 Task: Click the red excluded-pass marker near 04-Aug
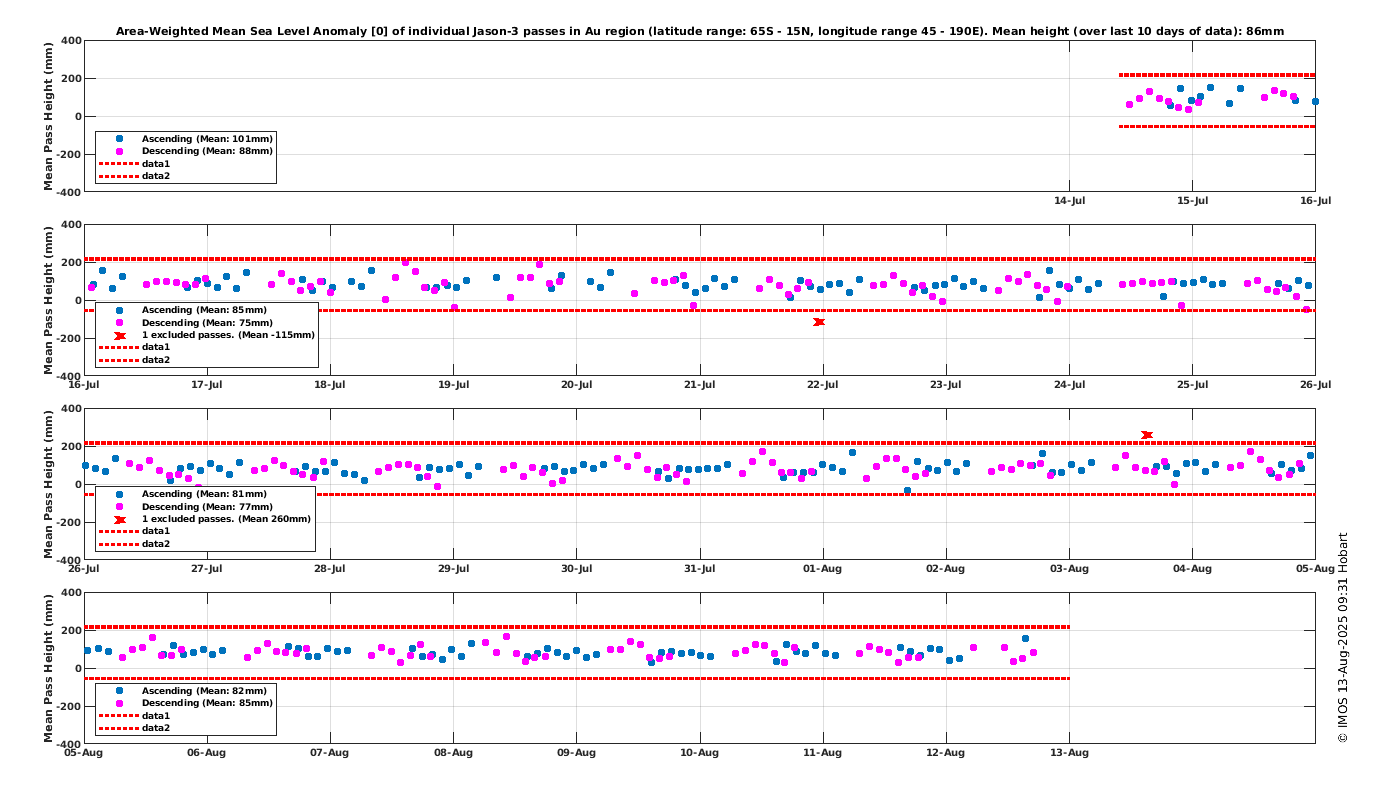[x=1147, y=435]
